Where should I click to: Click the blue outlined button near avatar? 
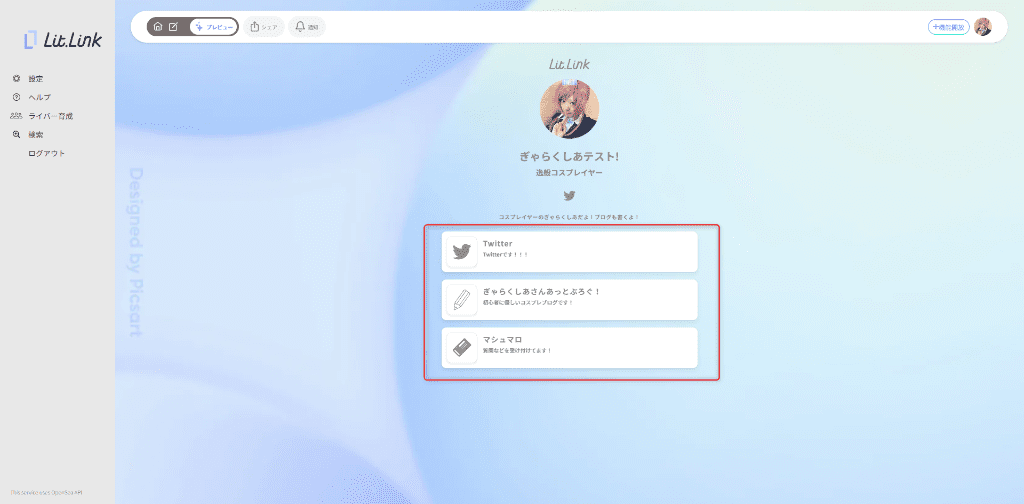tap(948, 27)
